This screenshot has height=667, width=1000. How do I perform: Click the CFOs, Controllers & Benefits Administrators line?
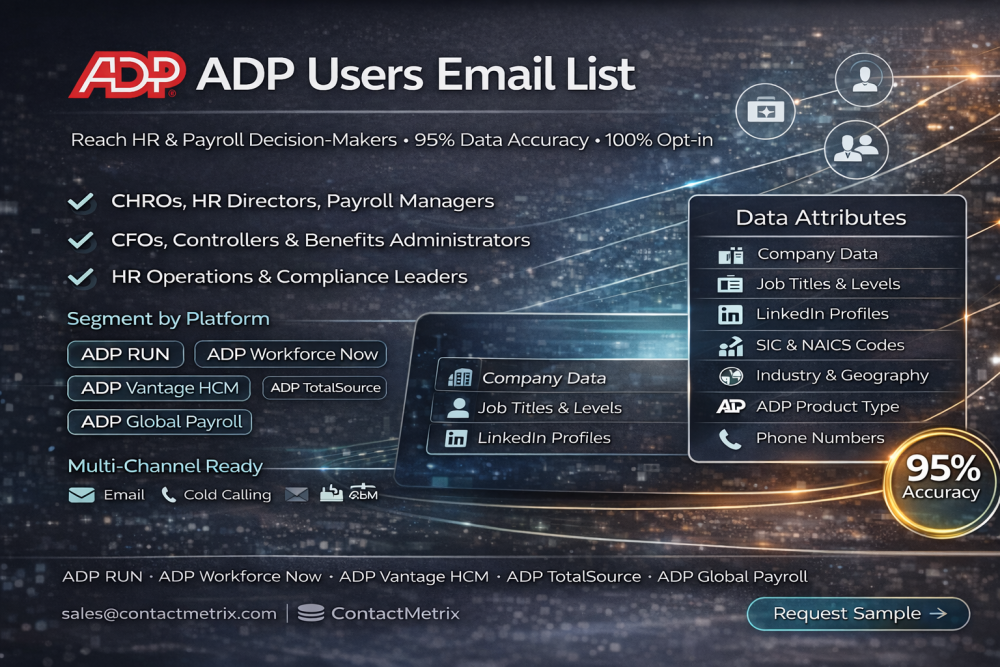click(x=320, y=240)
